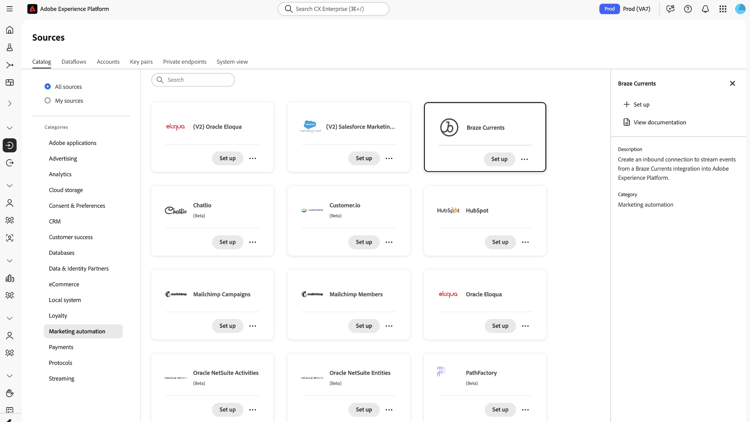Open more options on Customer.io card
Image resolution: width=750 pixels, height=422 pixels.
pos(389,242)
